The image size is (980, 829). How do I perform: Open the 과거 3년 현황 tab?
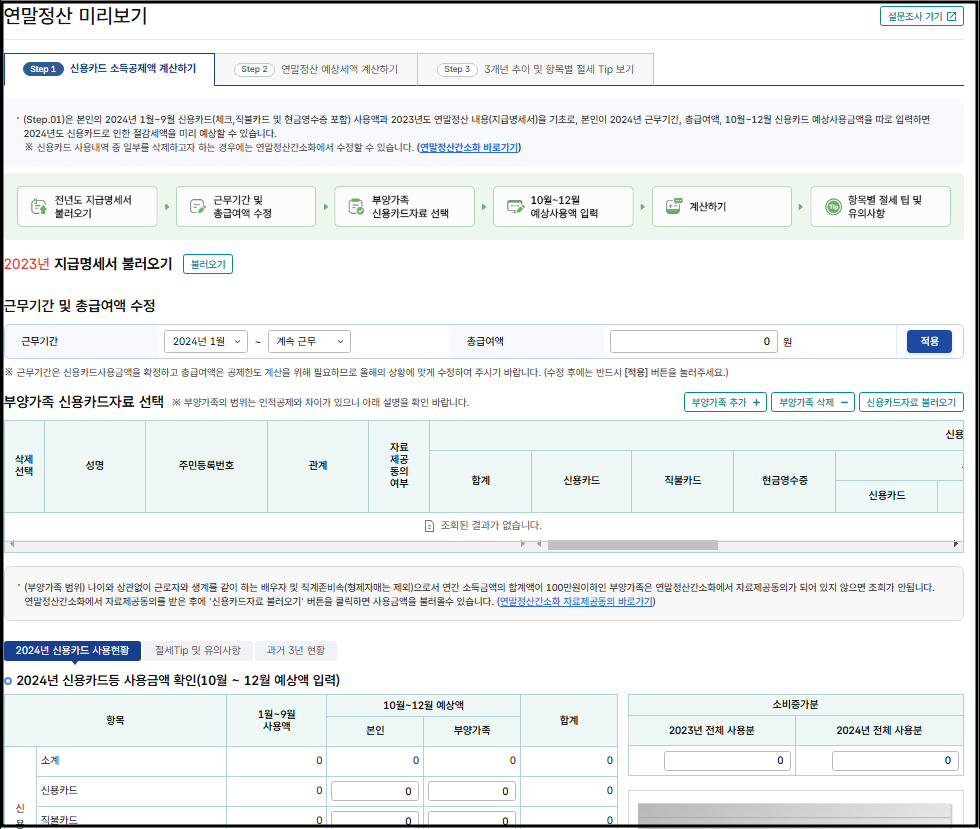[293, 649]
